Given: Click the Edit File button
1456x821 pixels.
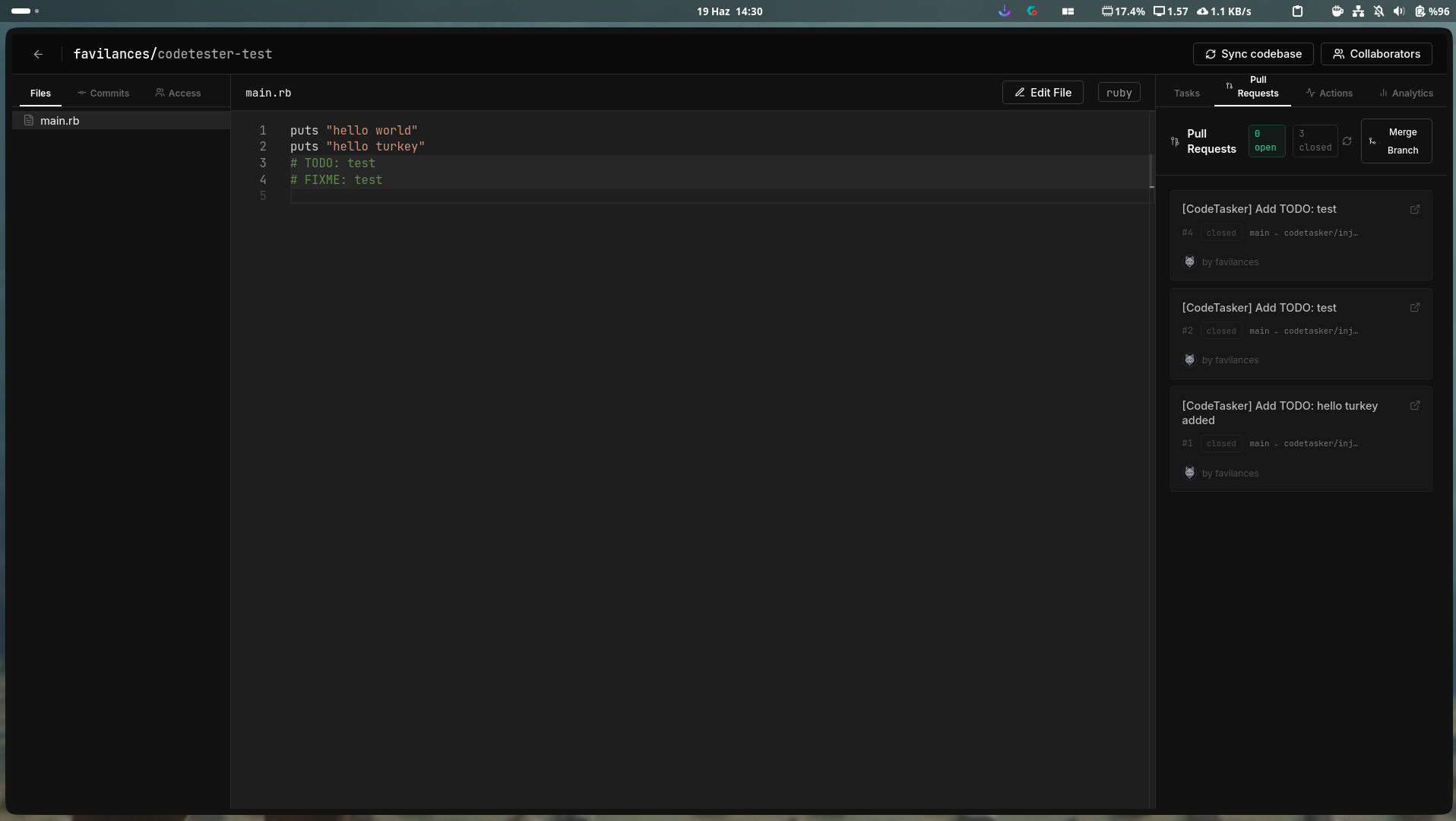Looking at the screenshot, I should [x=1043, y=93].
